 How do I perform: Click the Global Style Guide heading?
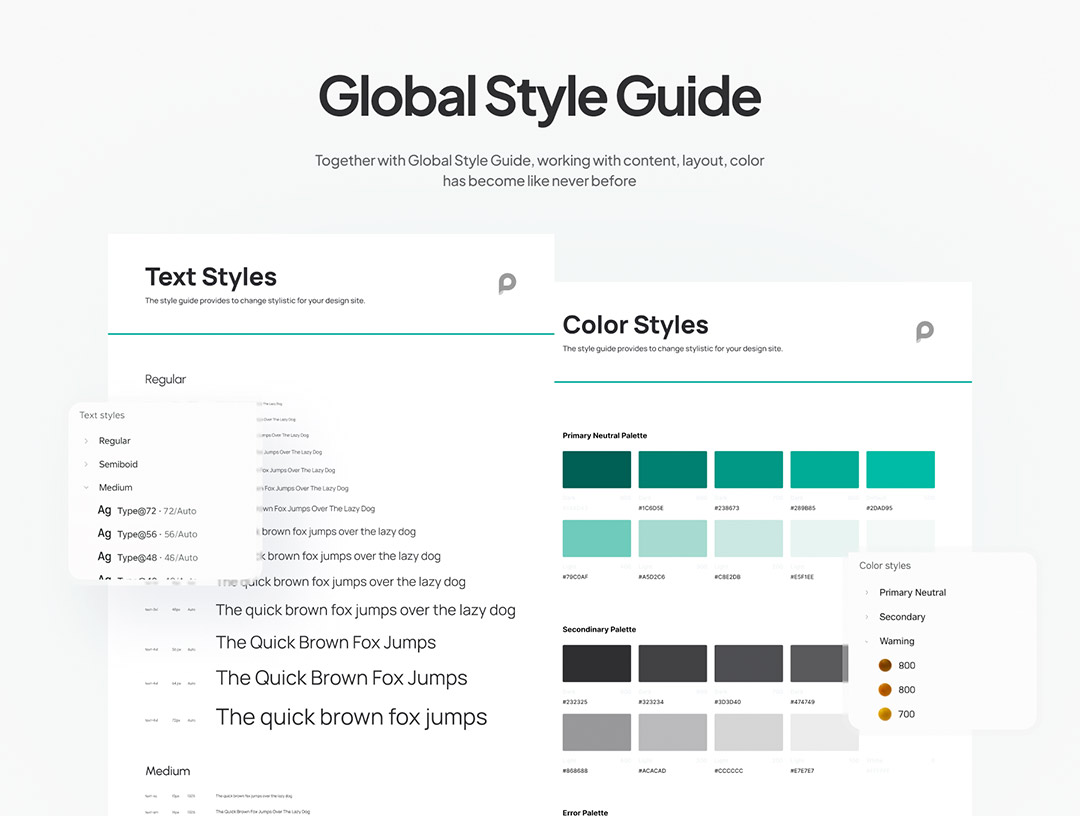point(539,97)
